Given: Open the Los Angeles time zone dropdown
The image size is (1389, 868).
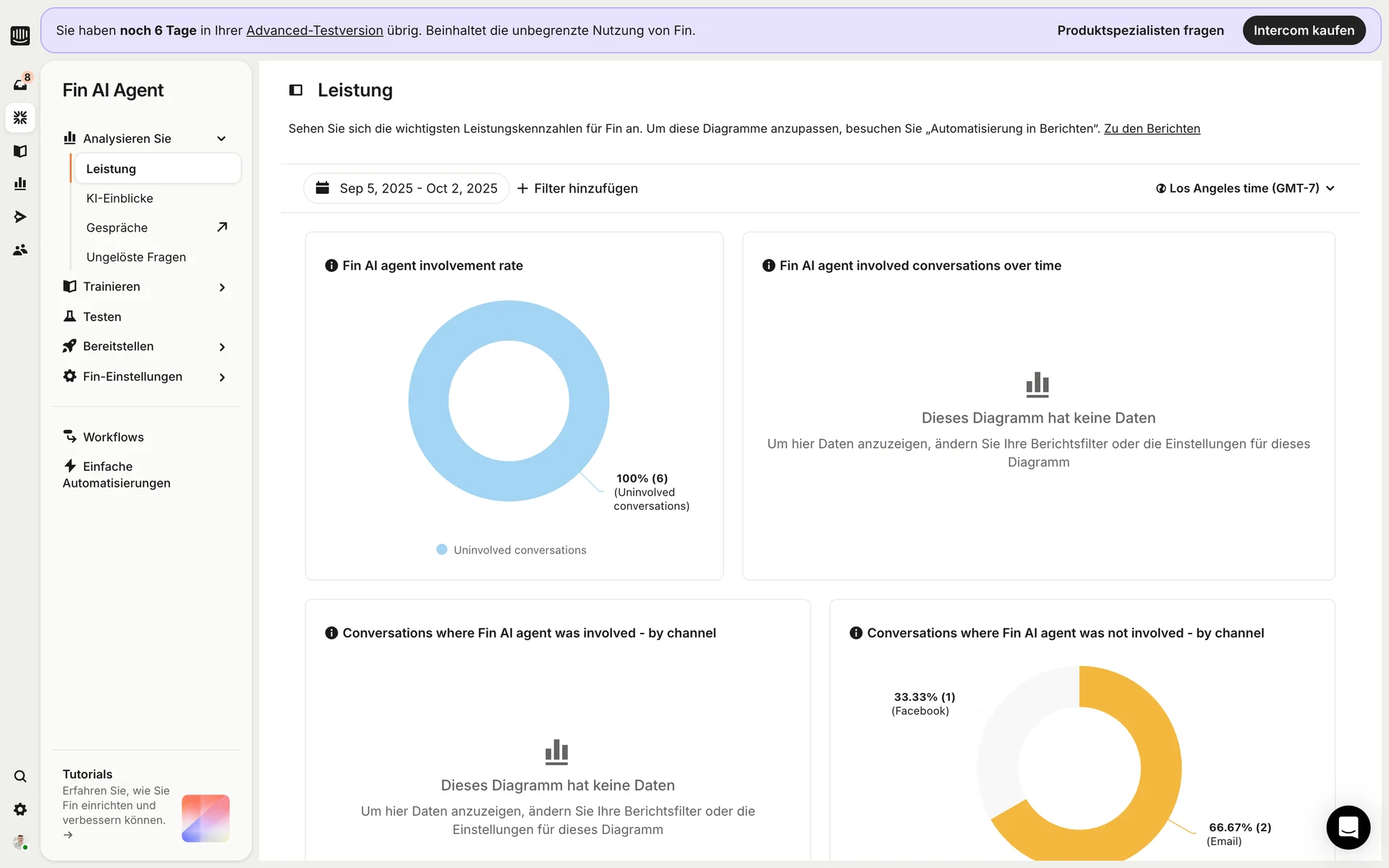Looking at the screenshot, I should point(1244,188).
